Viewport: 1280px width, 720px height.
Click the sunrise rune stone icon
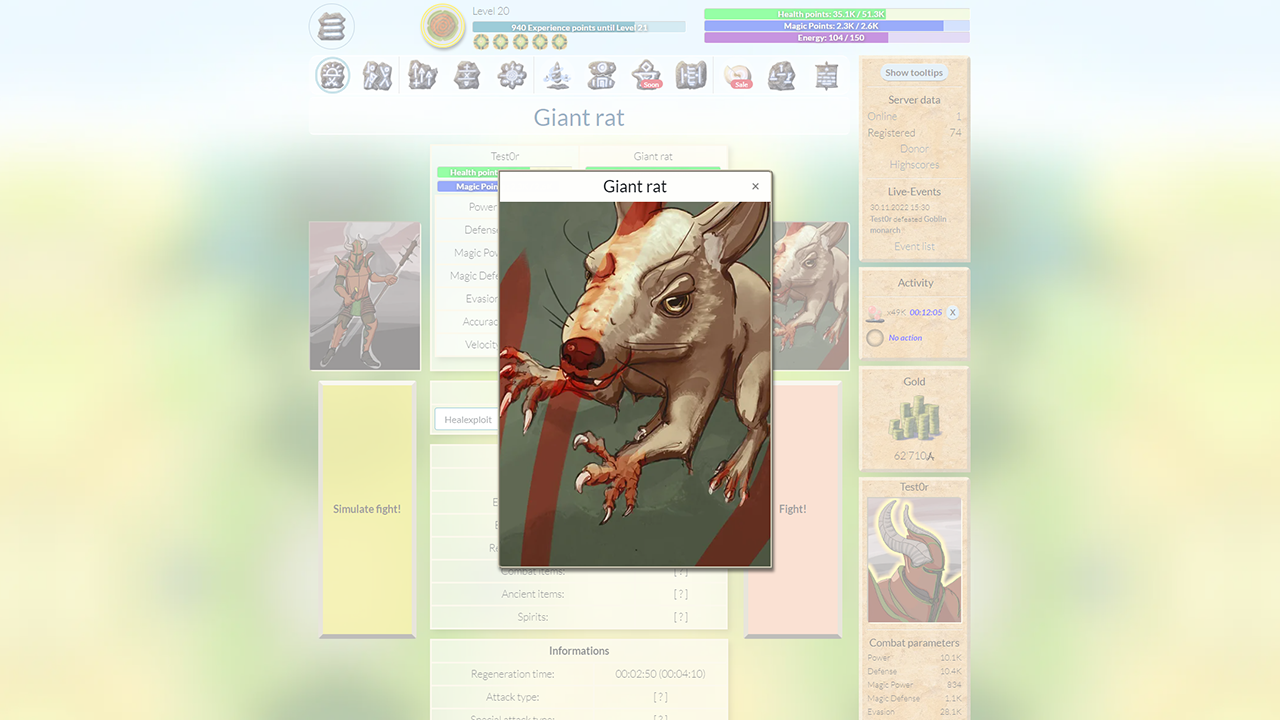coord(333,76)
